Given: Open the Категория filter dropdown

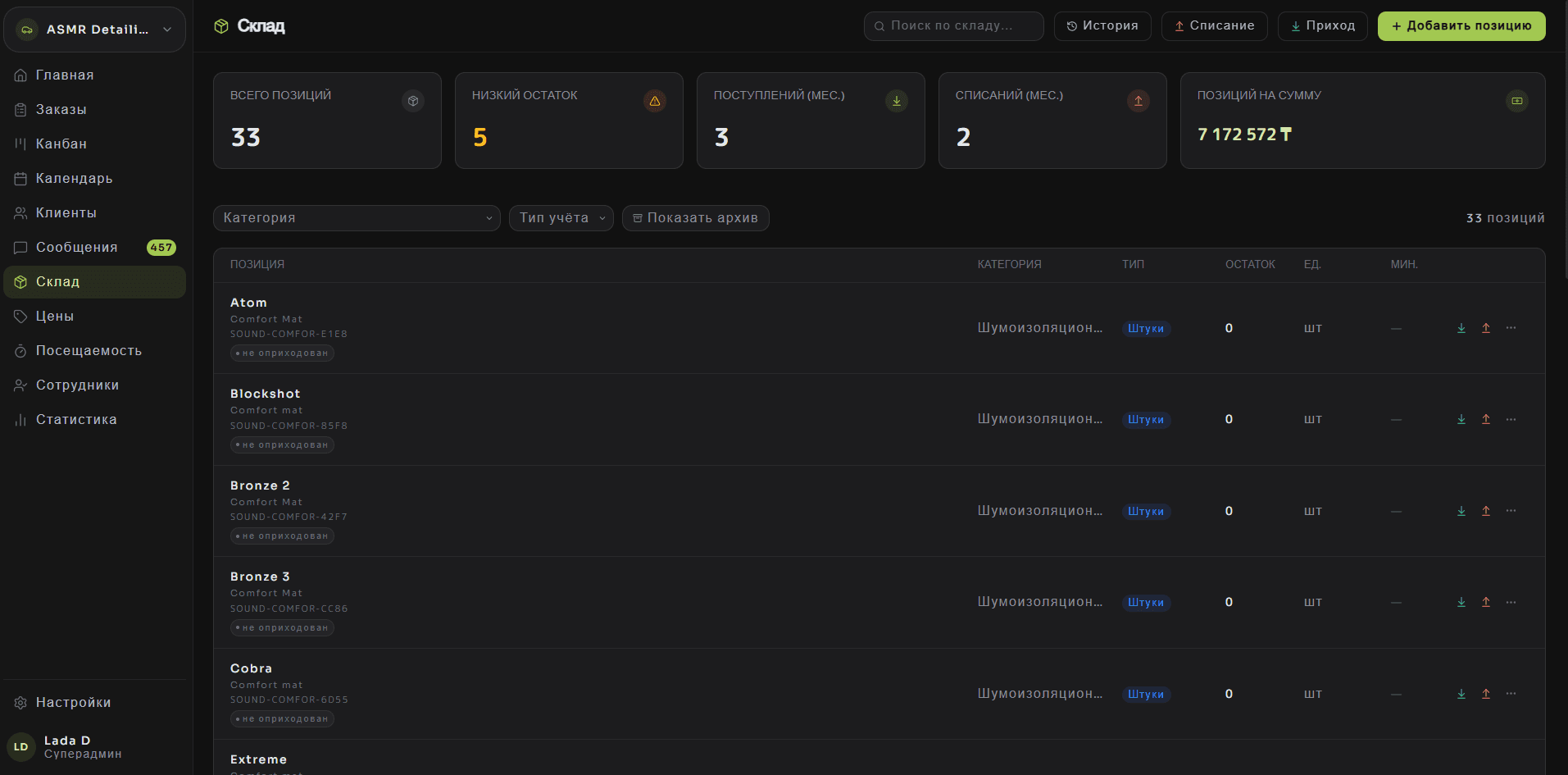Looking at the screenshot, I should pyautogui.click(x=357, y=218).
